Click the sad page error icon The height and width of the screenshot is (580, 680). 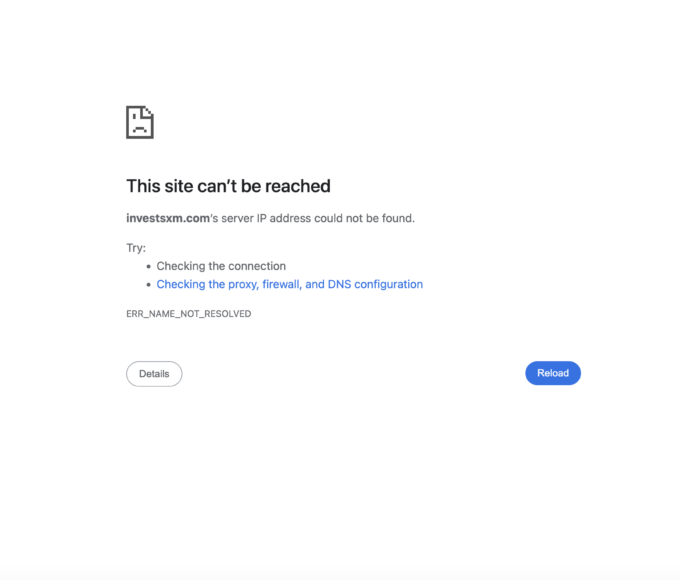pos(140,122)
